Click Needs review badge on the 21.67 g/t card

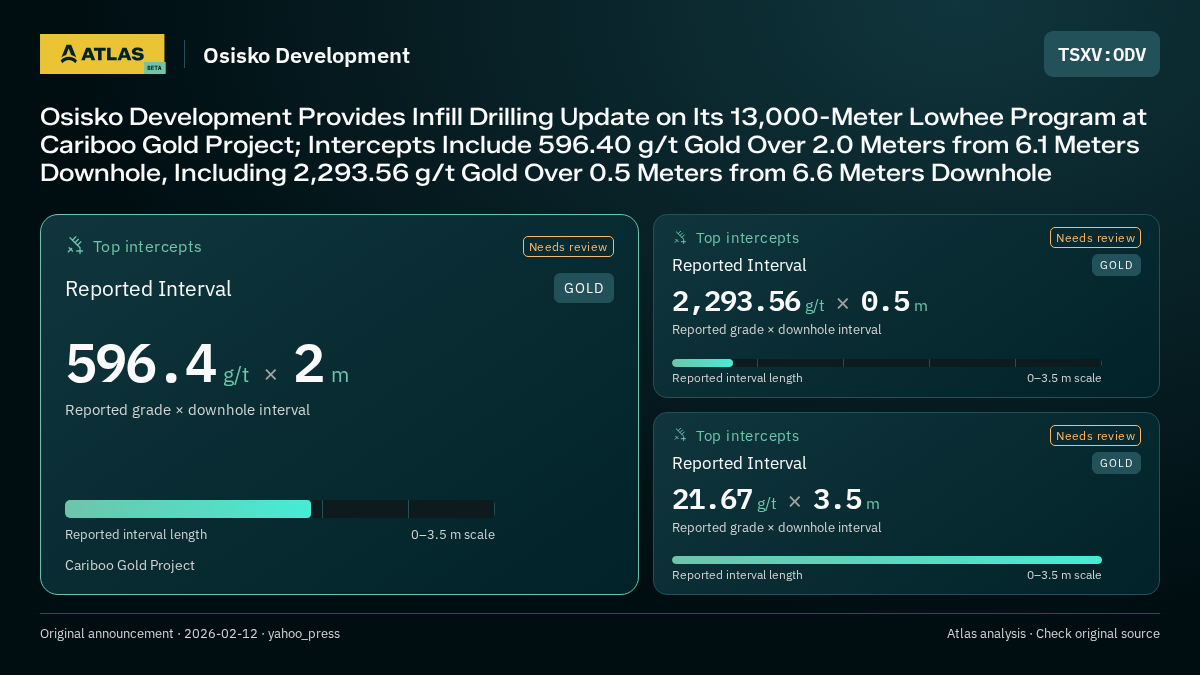[1095, 435]
